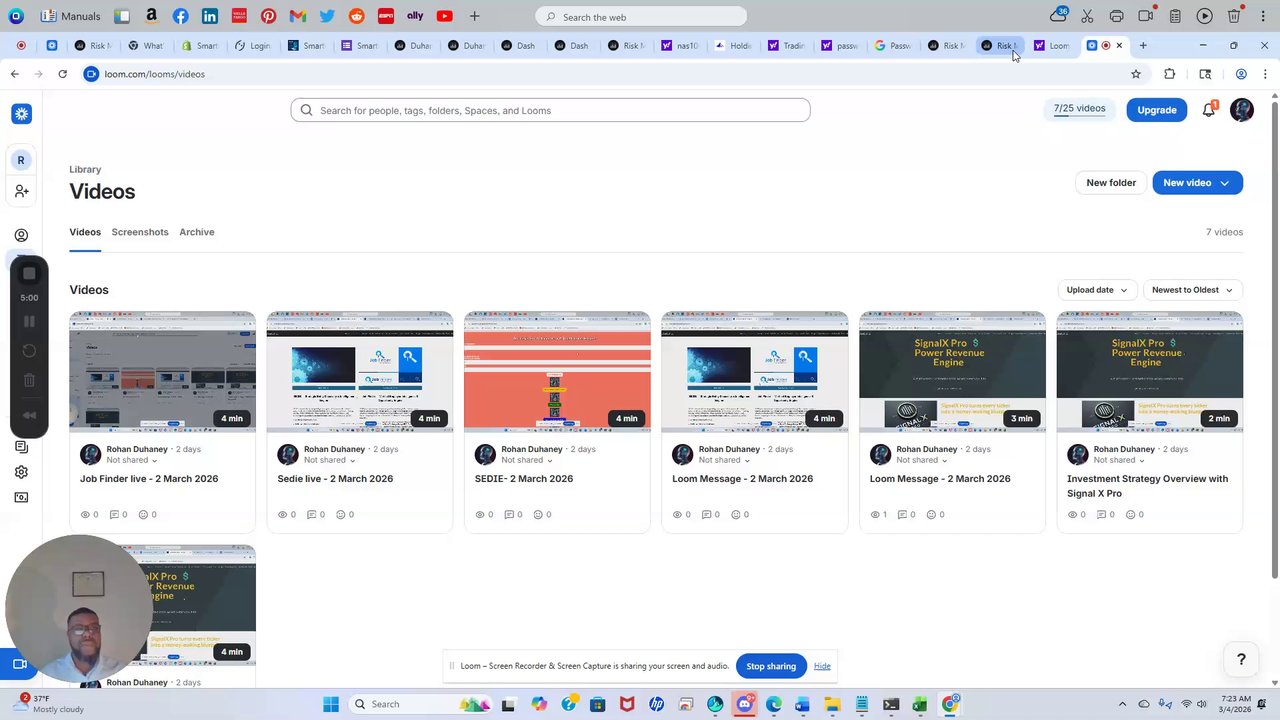
Task: Expand Not shared on SEDIE- 2 March
Action: (527, 460)
